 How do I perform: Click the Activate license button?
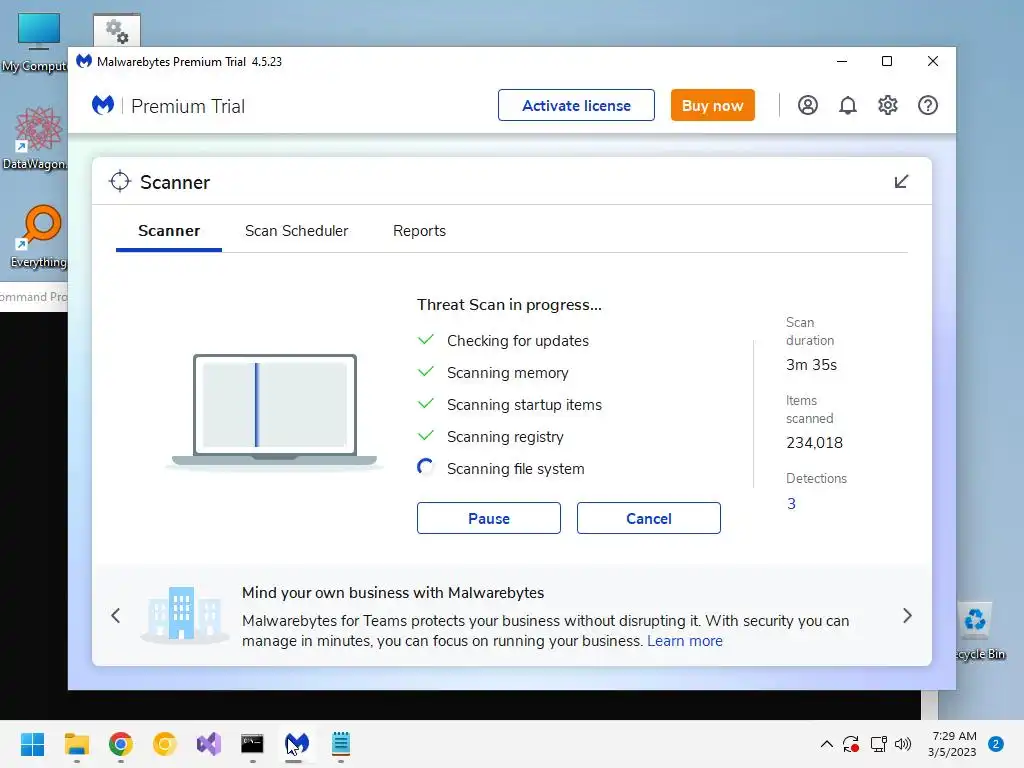(576, 105)
